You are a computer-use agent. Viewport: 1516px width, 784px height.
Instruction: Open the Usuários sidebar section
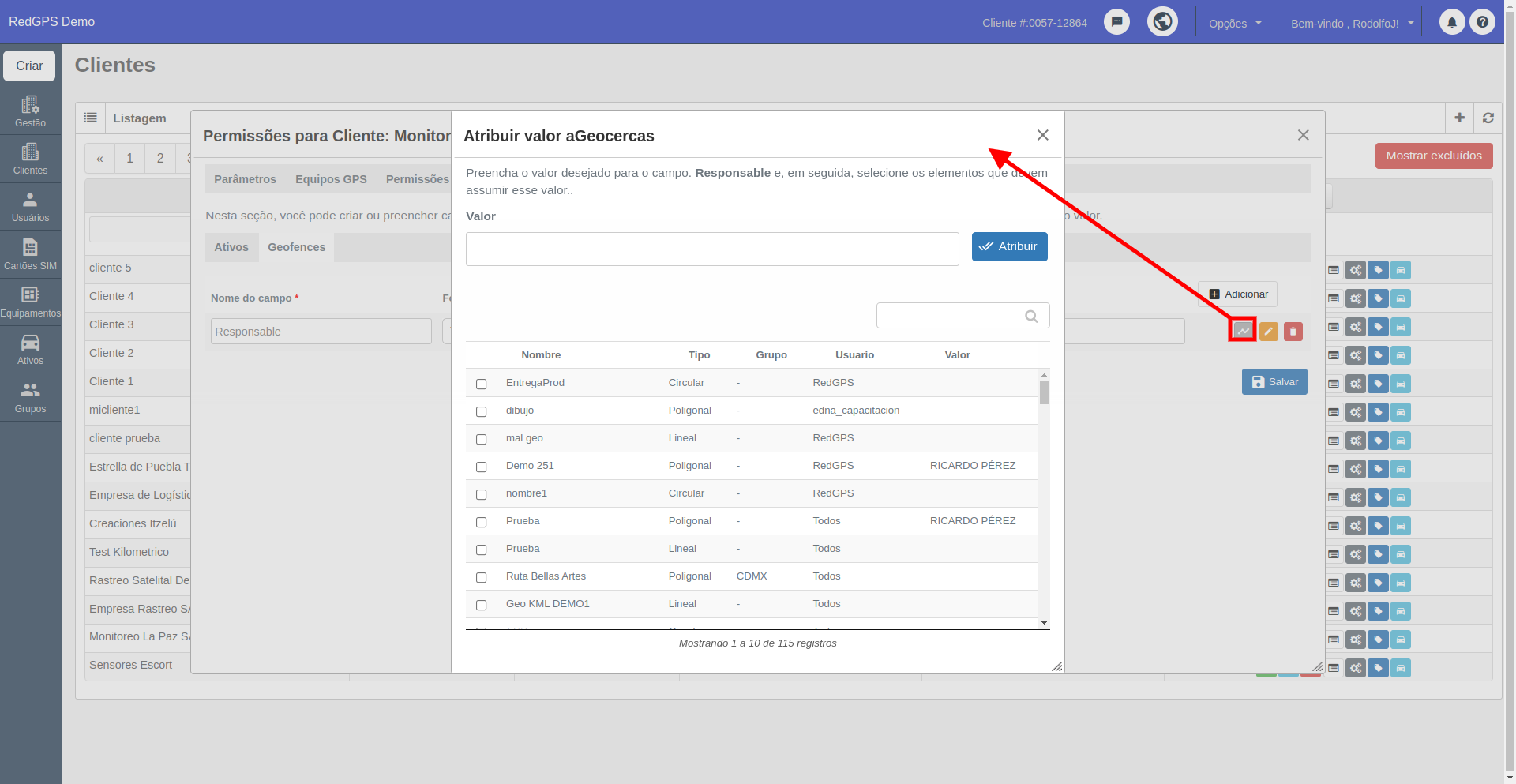pos(30,207)
